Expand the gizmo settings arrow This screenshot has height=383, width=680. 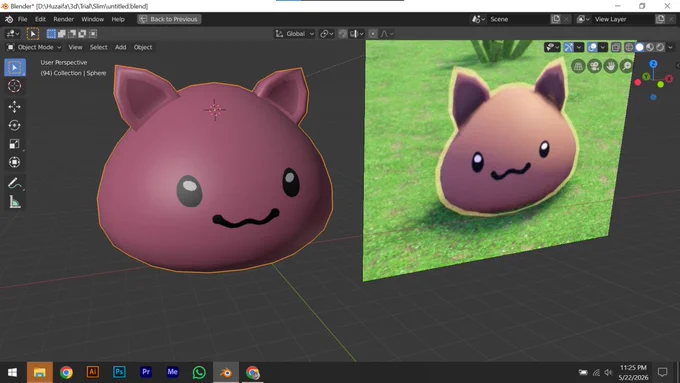[x=579, y=47]
